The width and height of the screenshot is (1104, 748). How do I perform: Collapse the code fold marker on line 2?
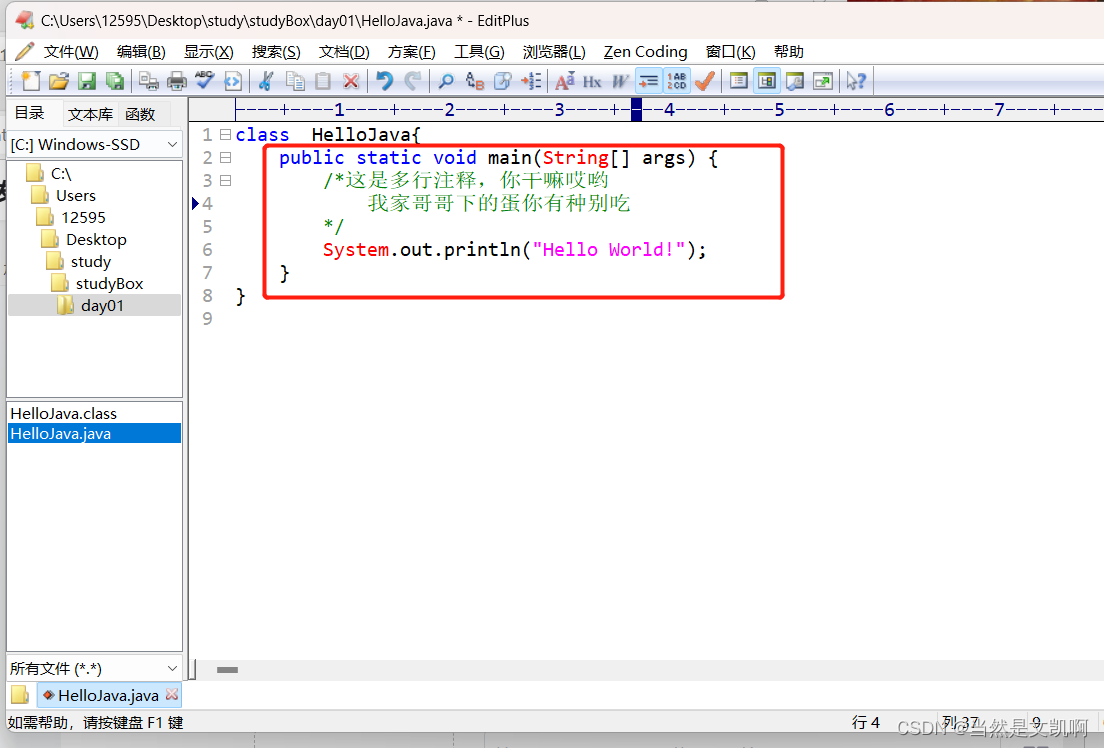pos(227,157)
